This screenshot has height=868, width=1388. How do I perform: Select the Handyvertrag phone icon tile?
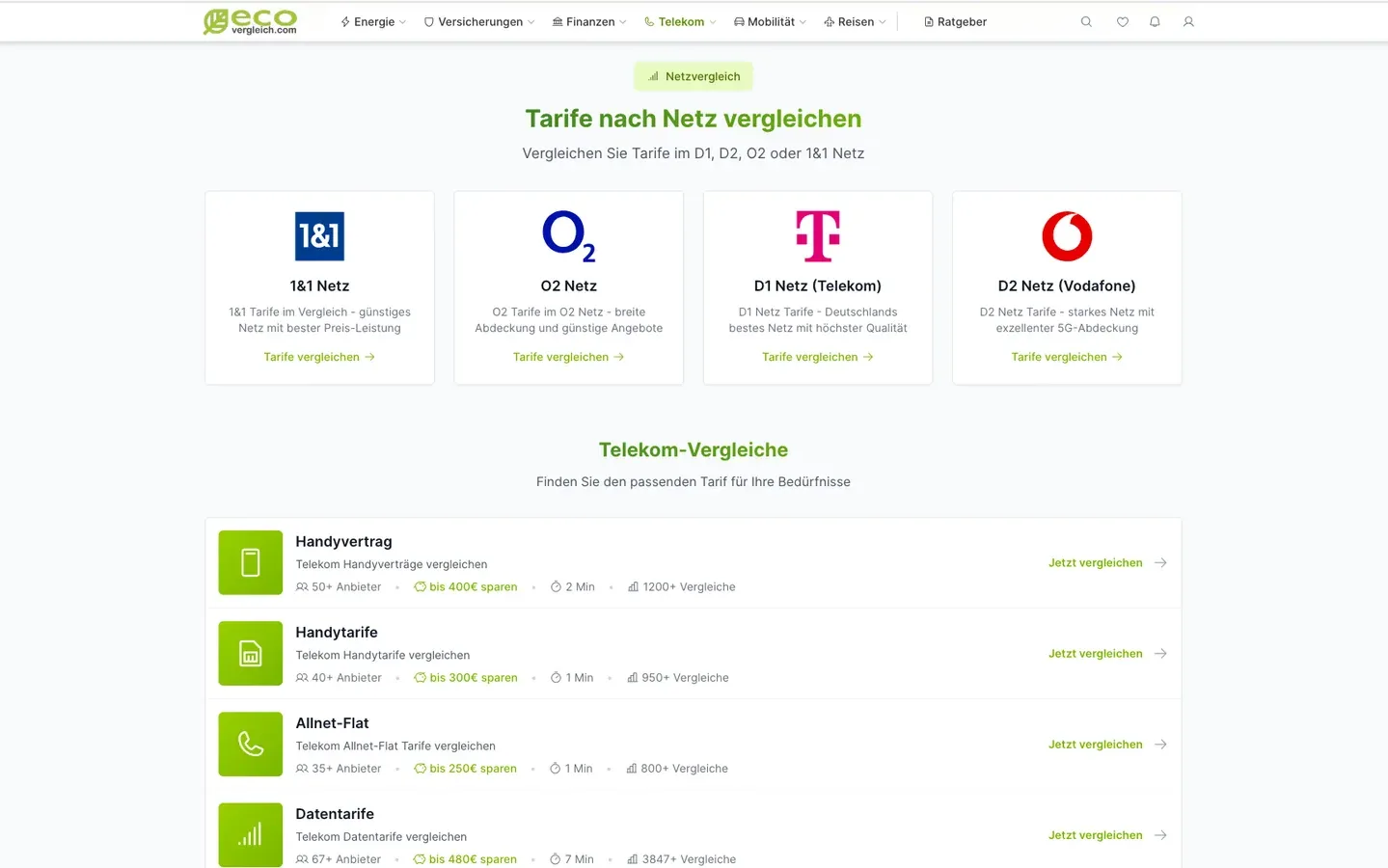[251, 562]
